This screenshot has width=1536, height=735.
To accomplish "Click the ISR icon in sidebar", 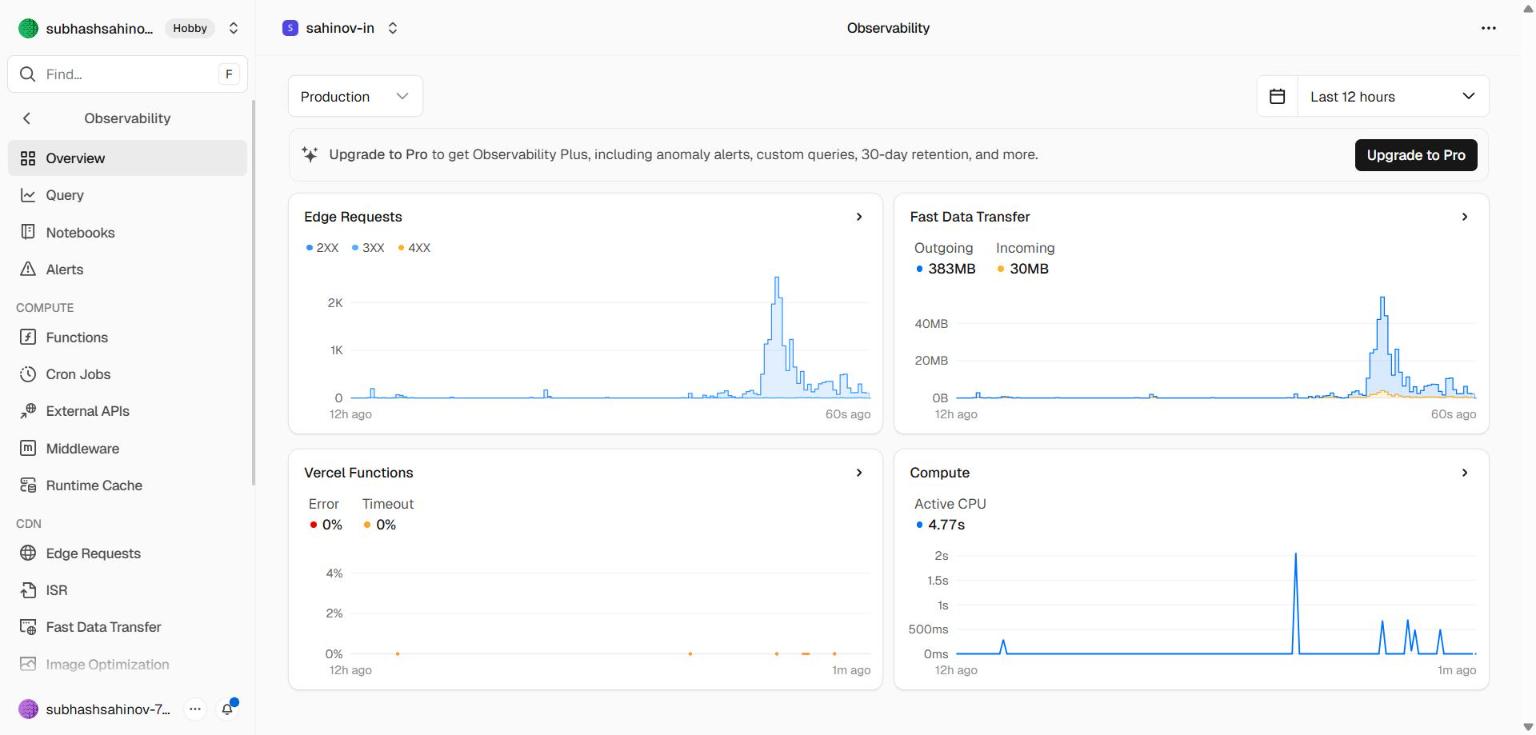I will tap(28, 590).
